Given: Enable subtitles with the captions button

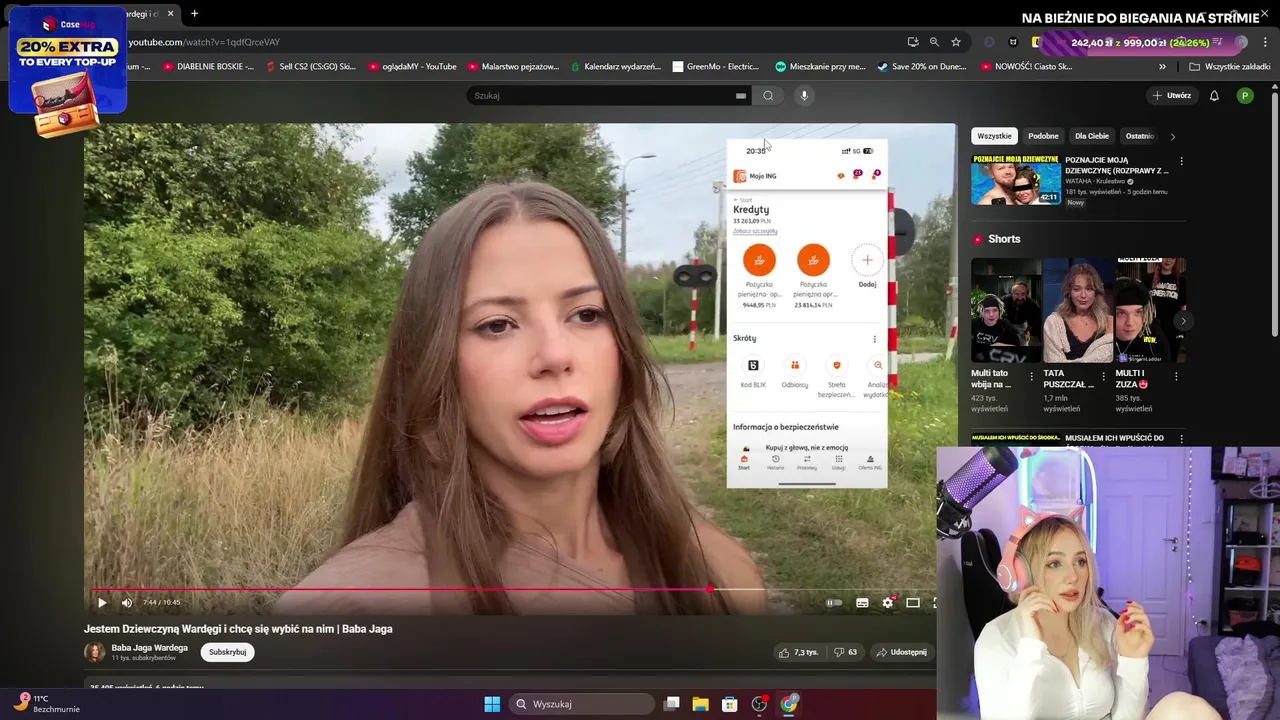Looking at the screenshot, I should click(862, 603).
